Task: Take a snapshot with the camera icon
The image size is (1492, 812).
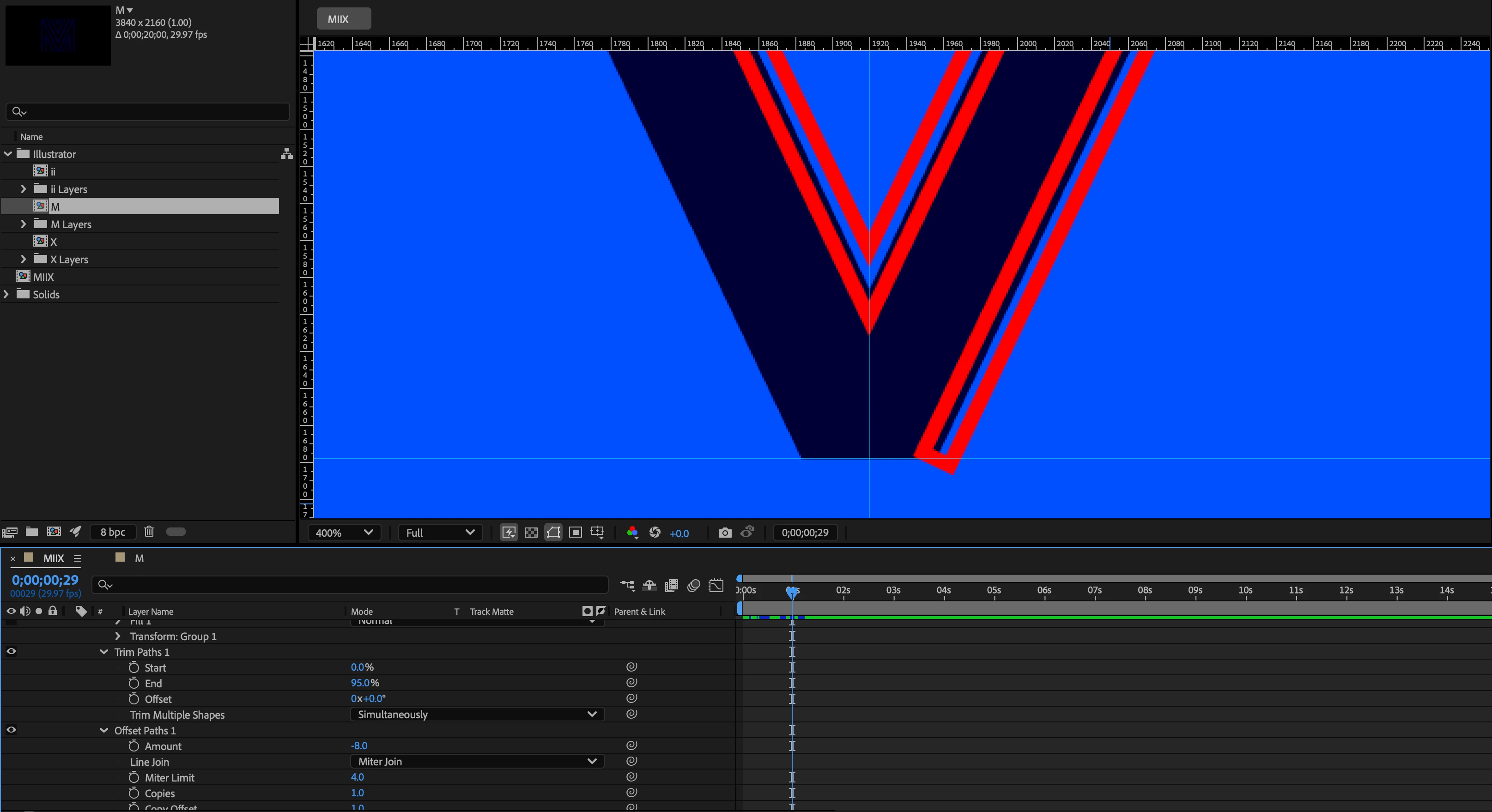Action: click(725, 532)
